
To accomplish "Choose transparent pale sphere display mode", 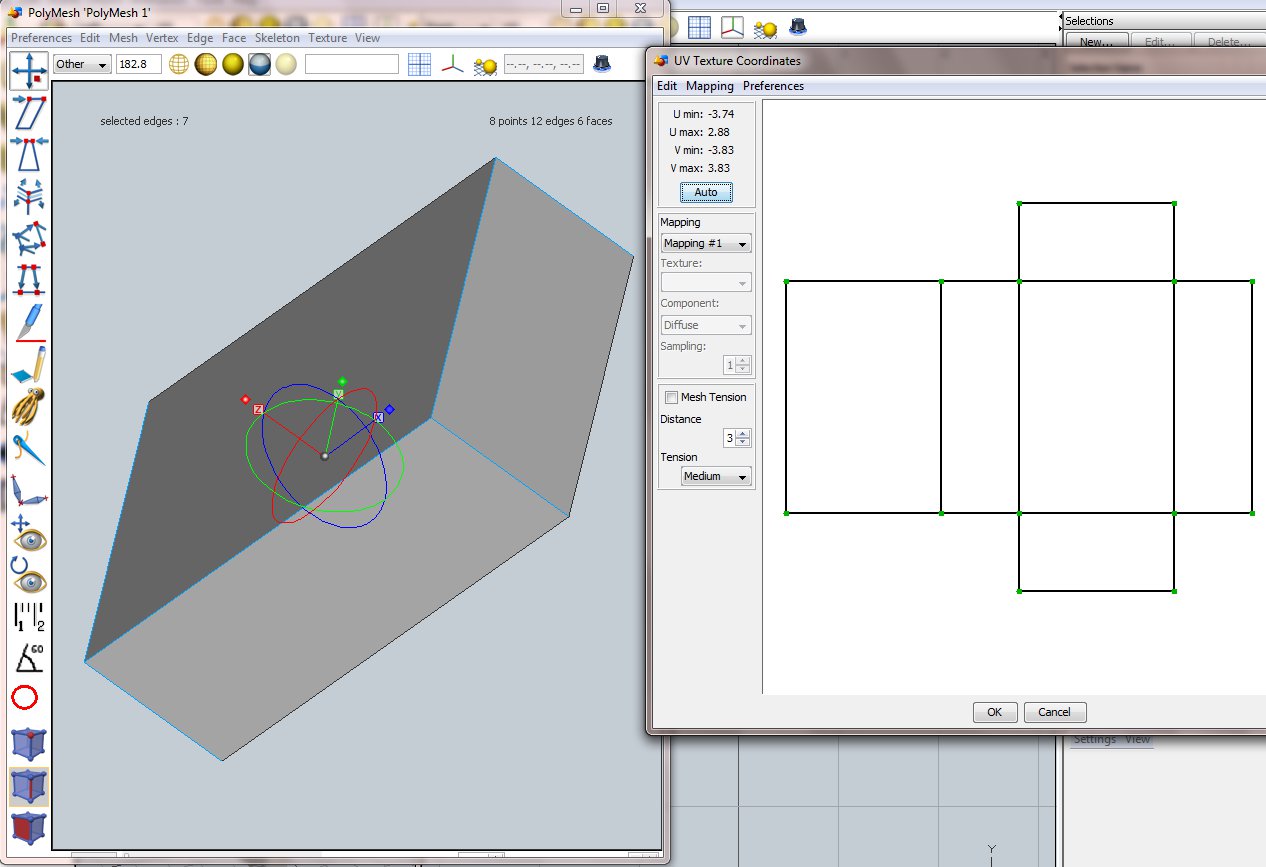I will point(287,64).
